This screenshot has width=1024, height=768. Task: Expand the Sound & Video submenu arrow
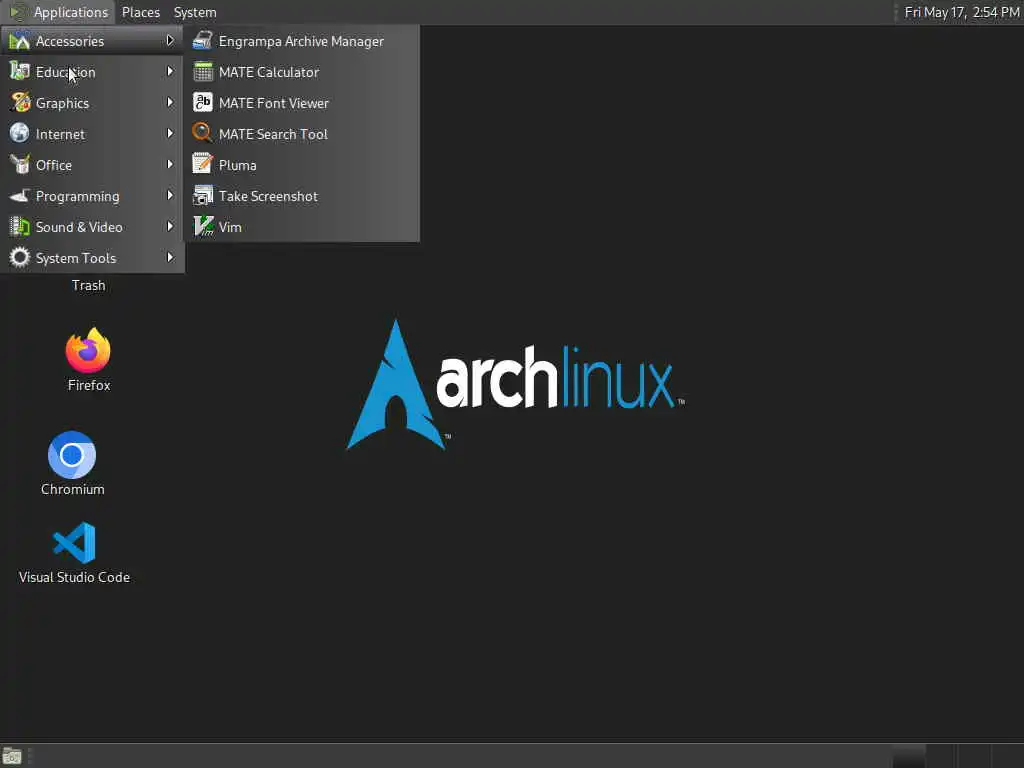tap(170, 227)
